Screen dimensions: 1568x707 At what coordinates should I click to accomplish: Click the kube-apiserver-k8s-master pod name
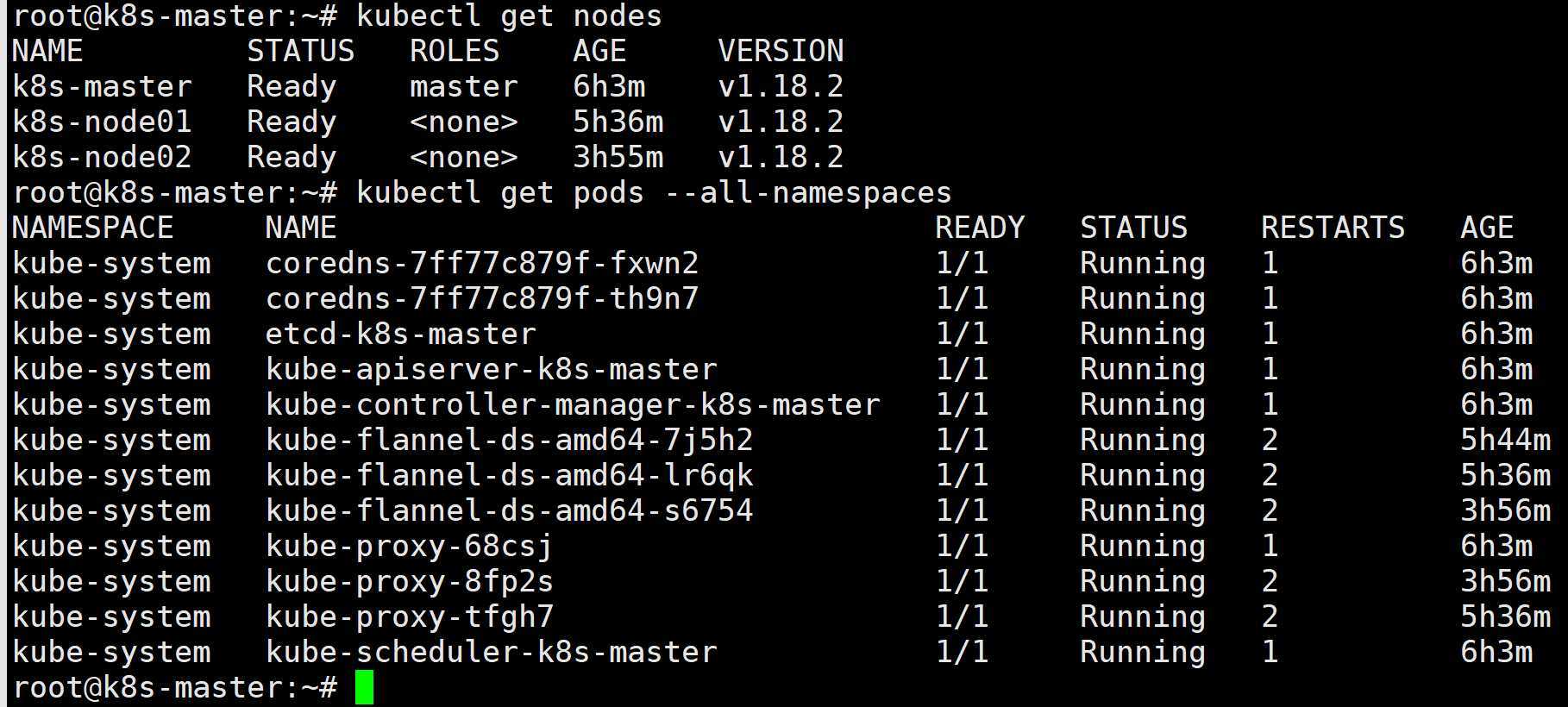(x=492, y=369)
